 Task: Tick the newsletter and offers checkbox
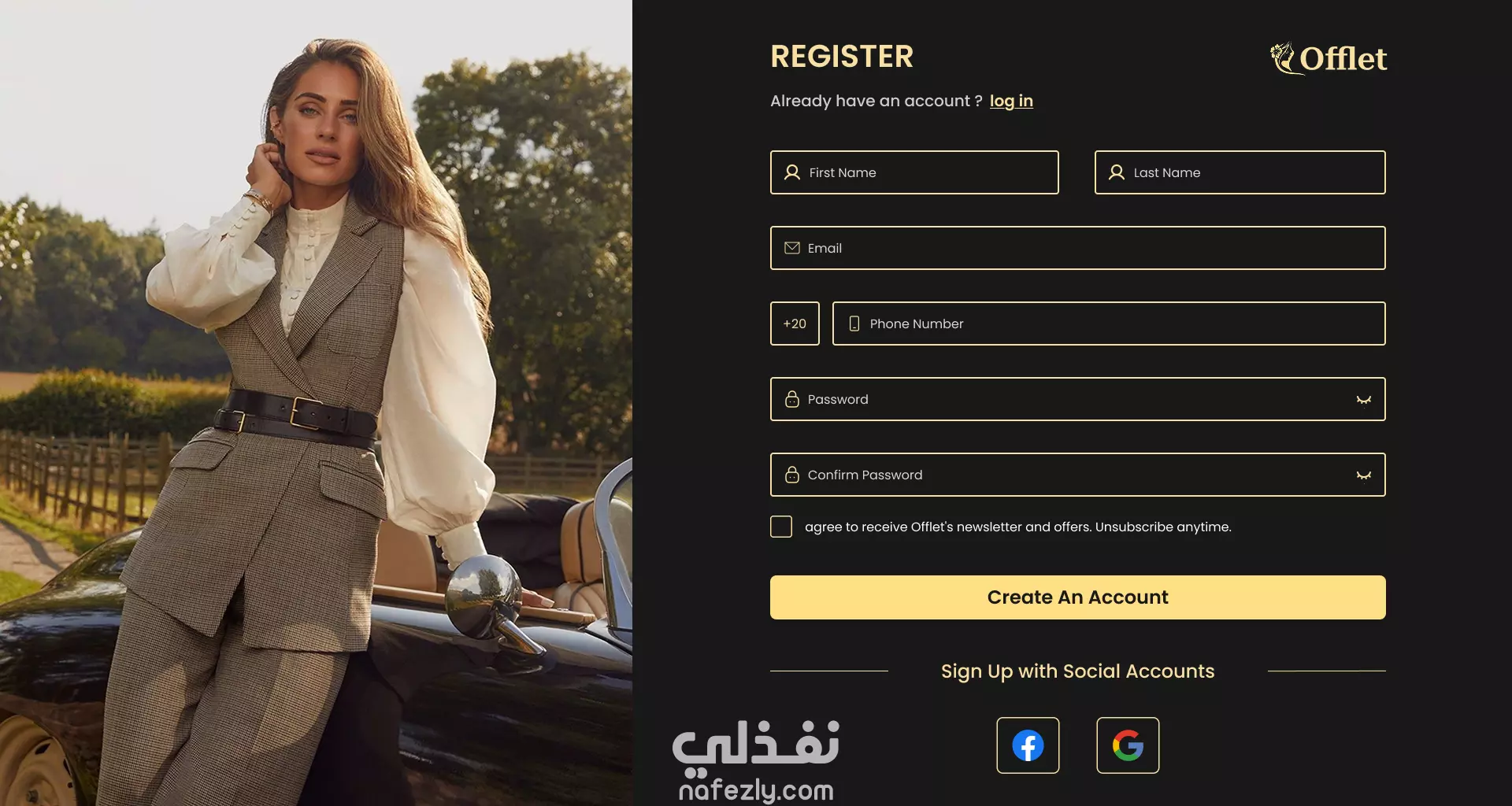pos(781,527)
